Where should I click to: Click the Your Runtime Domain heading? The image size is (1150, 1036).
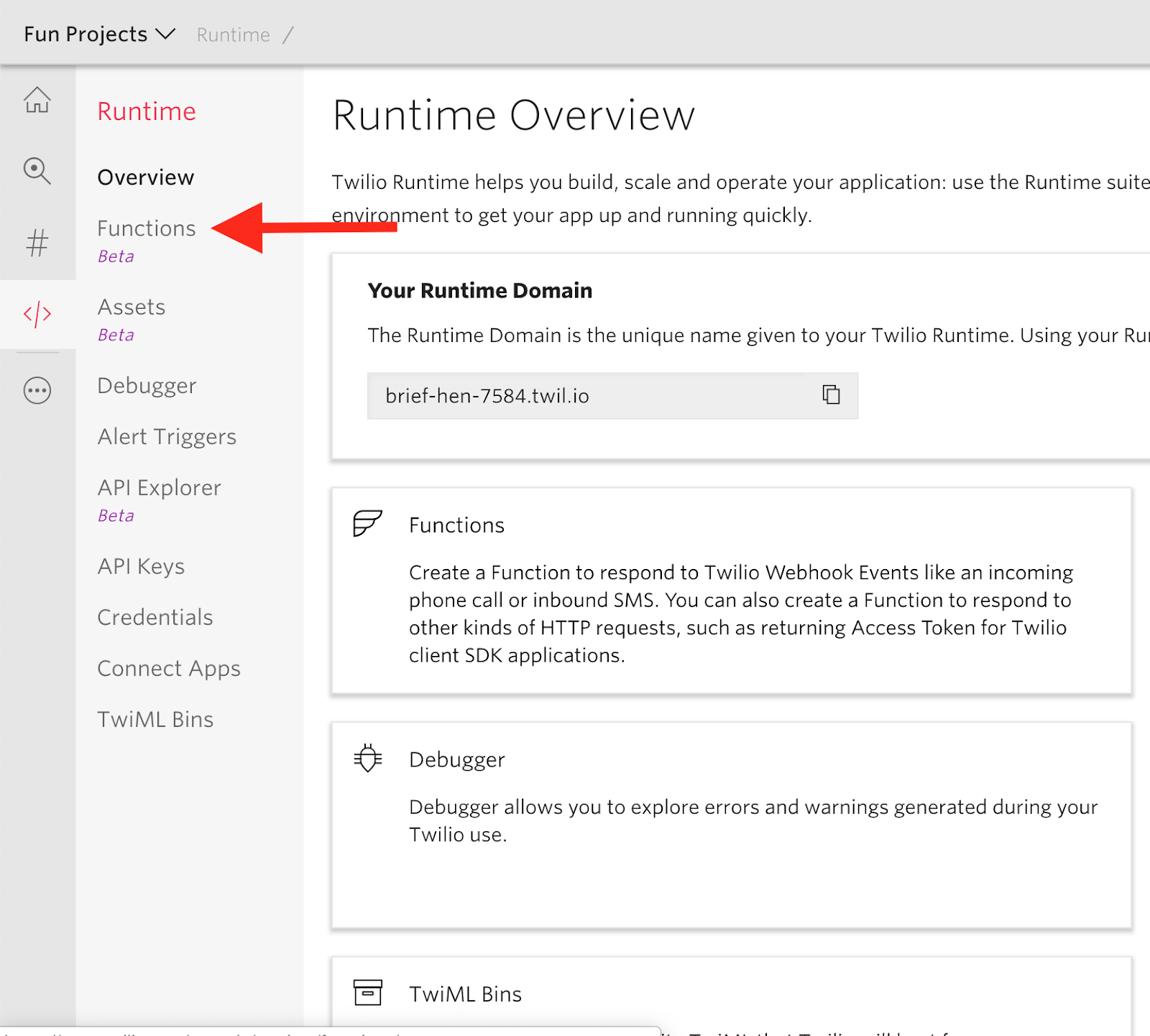(480, 290)
